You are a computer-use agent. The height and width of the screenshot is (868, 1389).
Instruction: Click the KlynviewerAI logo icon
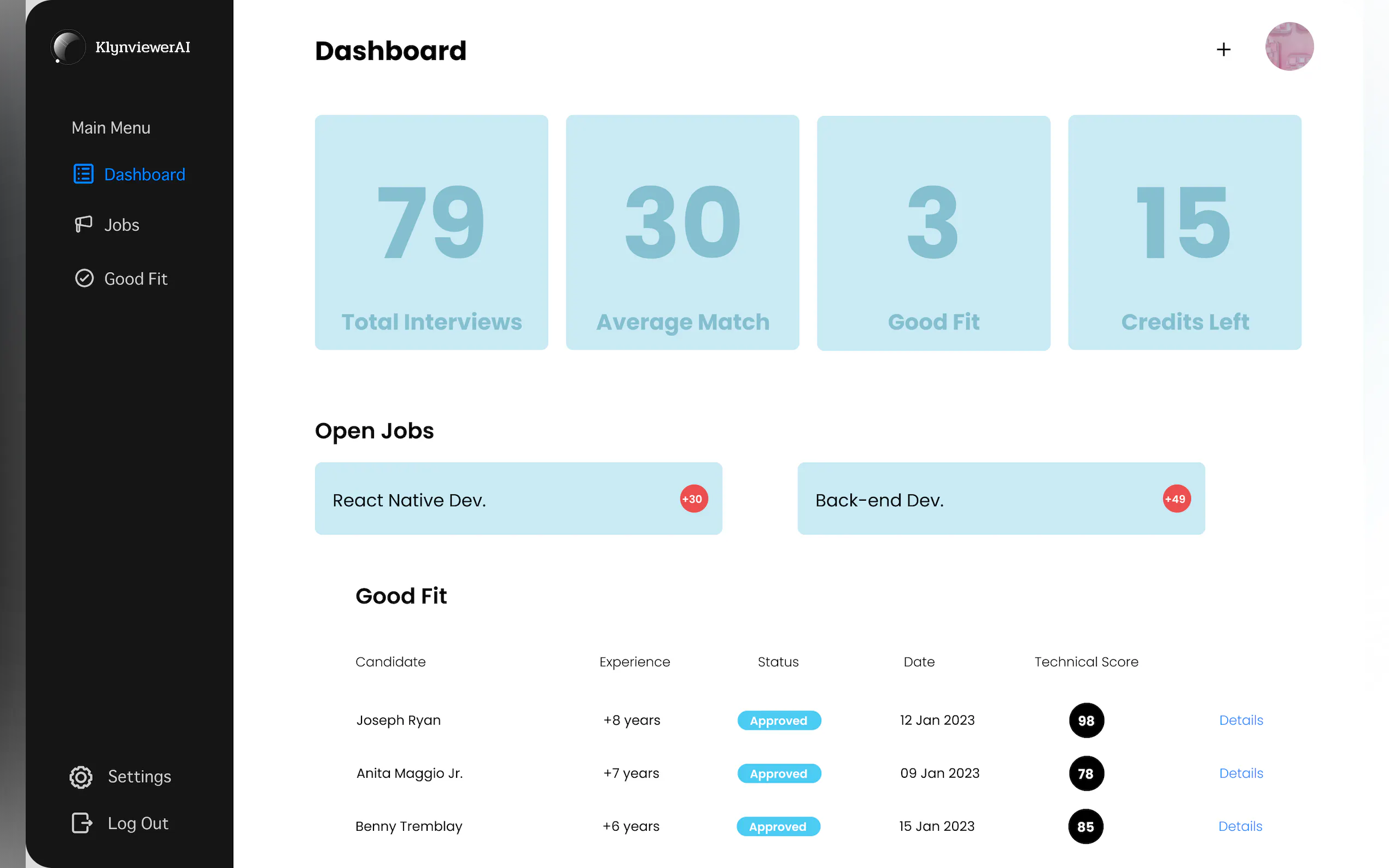tap(68, 47)
